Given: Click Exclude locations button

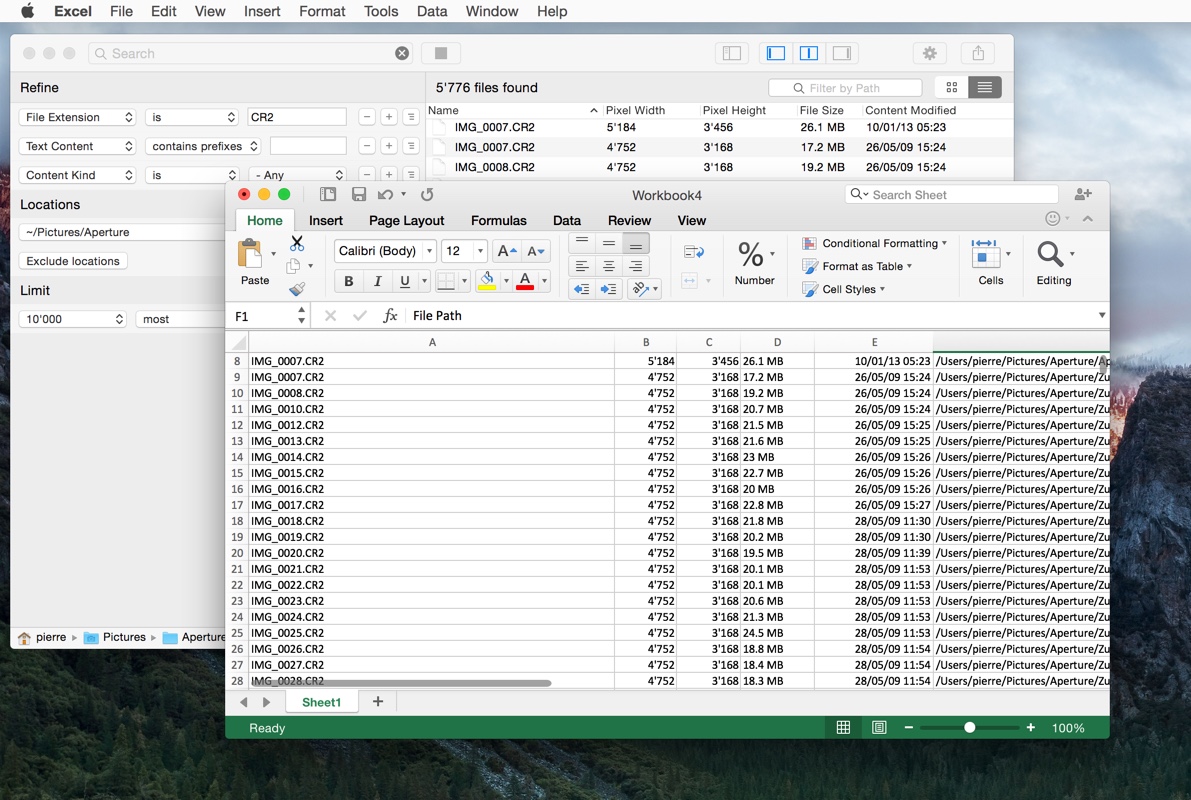Looking at the screenshot, I should coord(72,260).
